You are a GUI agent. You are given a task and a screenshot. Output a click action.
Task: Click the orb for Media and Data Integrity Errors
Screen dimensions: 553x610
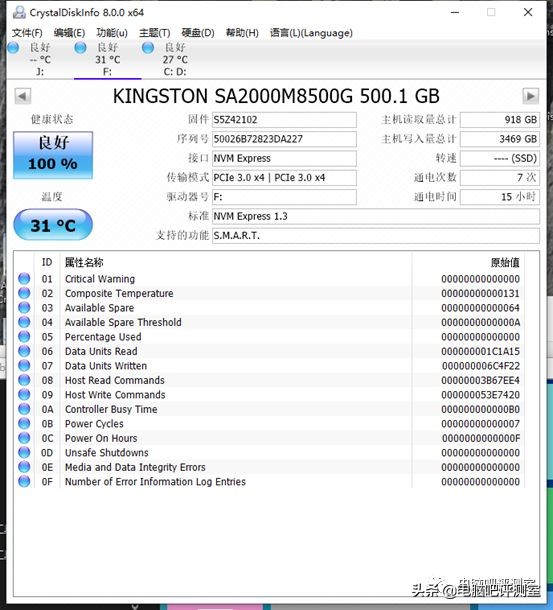click(24, 467)
